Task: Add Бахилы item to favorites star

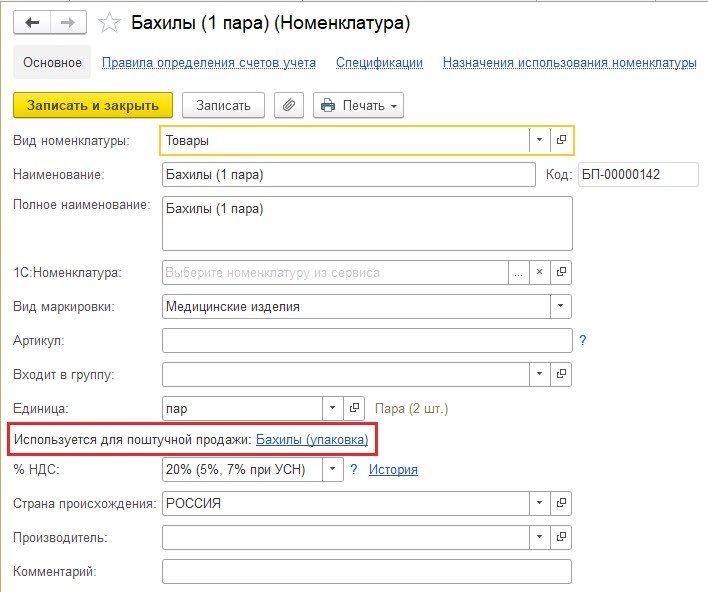Action: tap(112, 22)
